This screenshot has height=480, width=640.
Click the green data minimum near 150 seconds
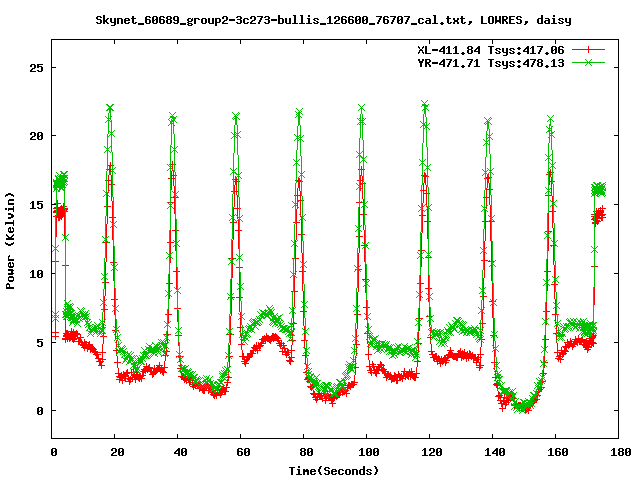click(524, 407)
